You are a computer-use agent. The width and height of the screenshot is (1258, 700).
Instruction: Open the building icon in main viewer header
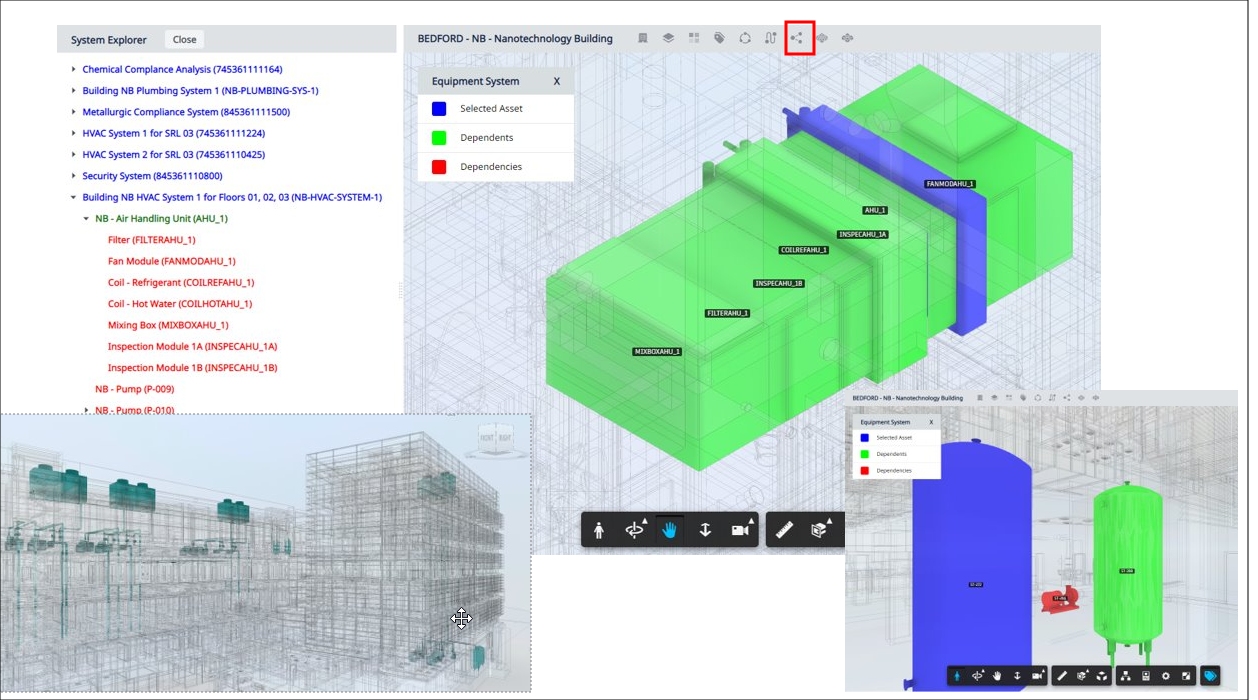point(643,38)
